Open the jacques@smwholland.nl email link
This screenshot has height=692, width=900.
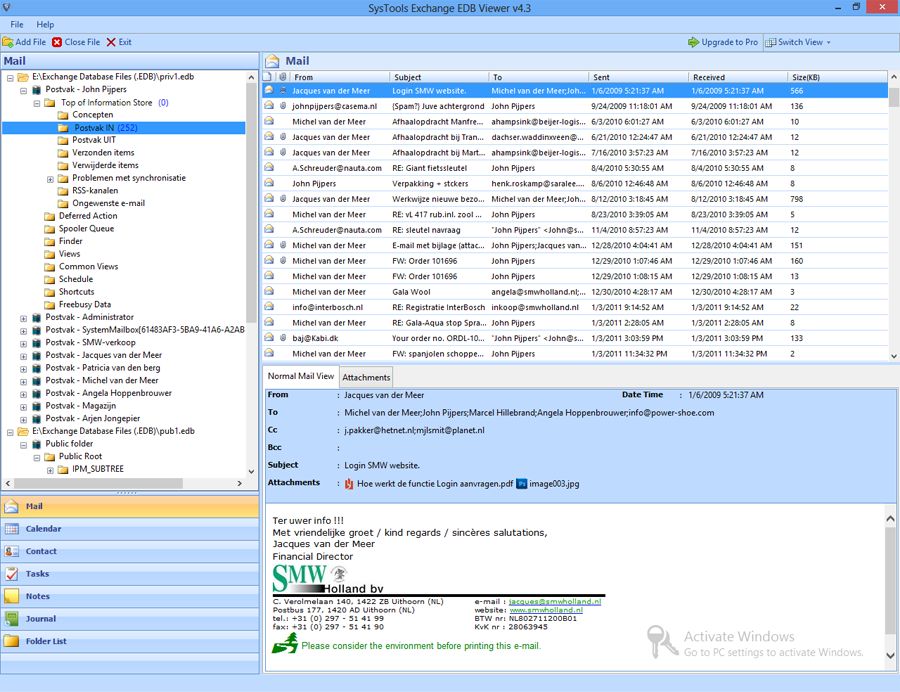[554, 601]
